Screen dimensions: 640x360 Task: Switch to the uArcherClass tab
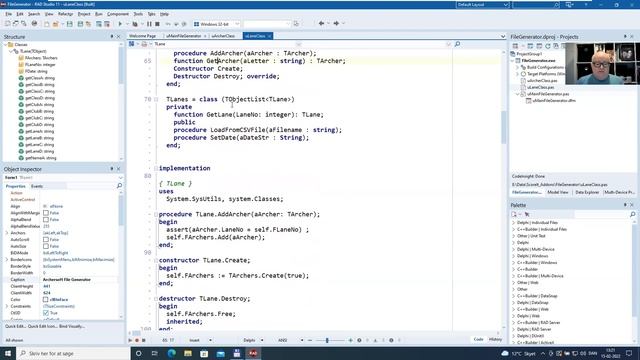tap(223, 36)
